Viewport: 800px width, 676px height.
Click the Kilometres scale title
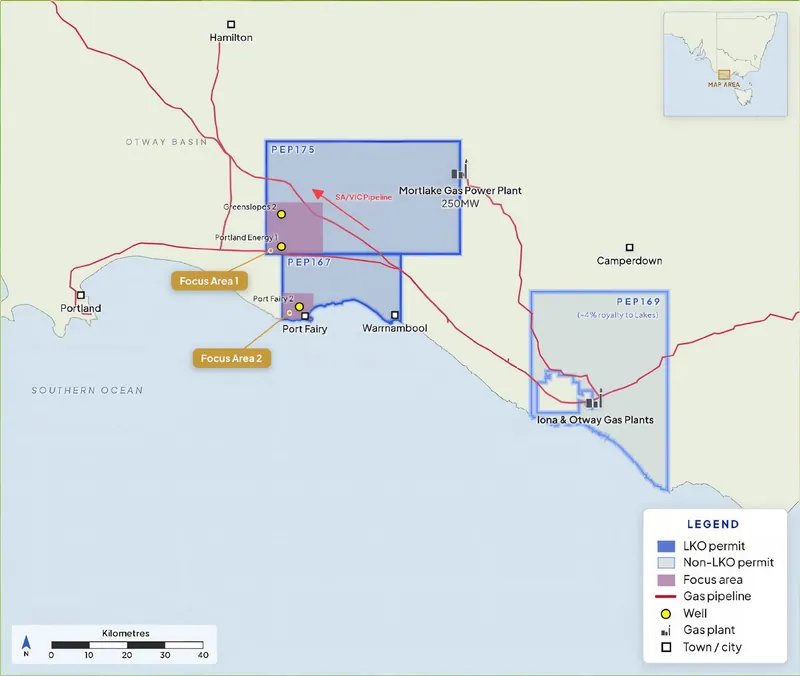126,633
